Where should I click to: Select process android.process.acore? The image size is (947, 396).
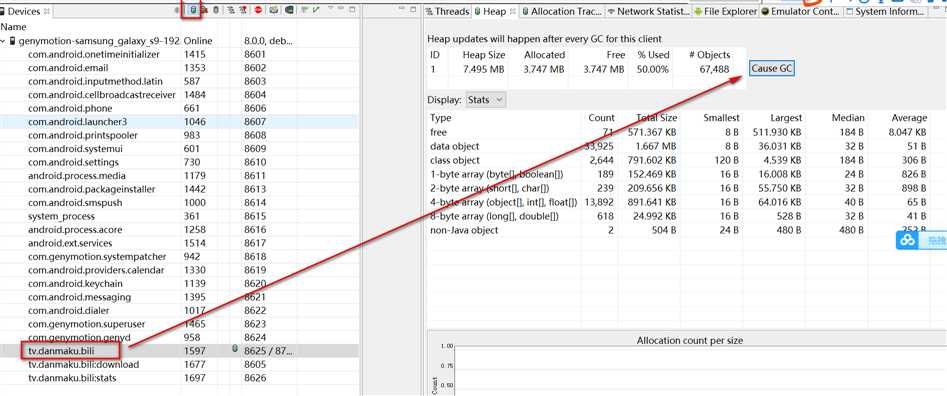coord(179,229)
